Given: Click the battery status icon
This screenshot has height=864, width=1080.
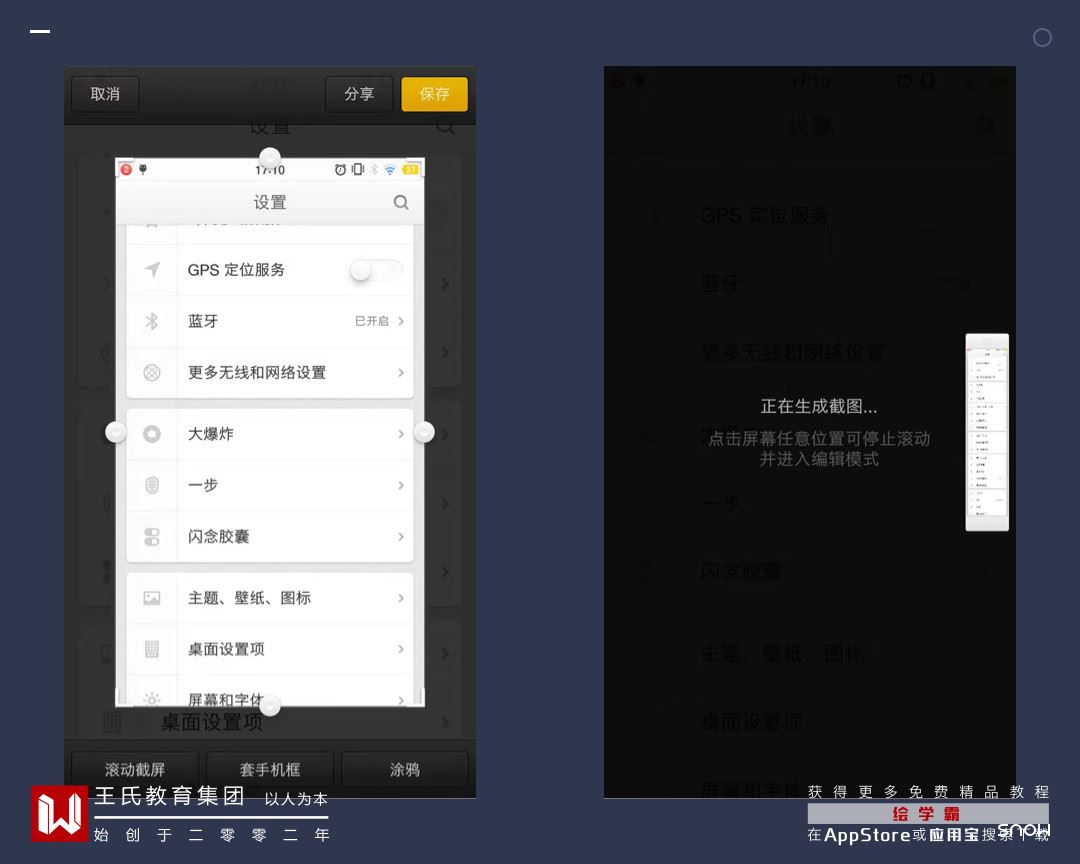Looking at the screenshot, I should pos(411,169).
